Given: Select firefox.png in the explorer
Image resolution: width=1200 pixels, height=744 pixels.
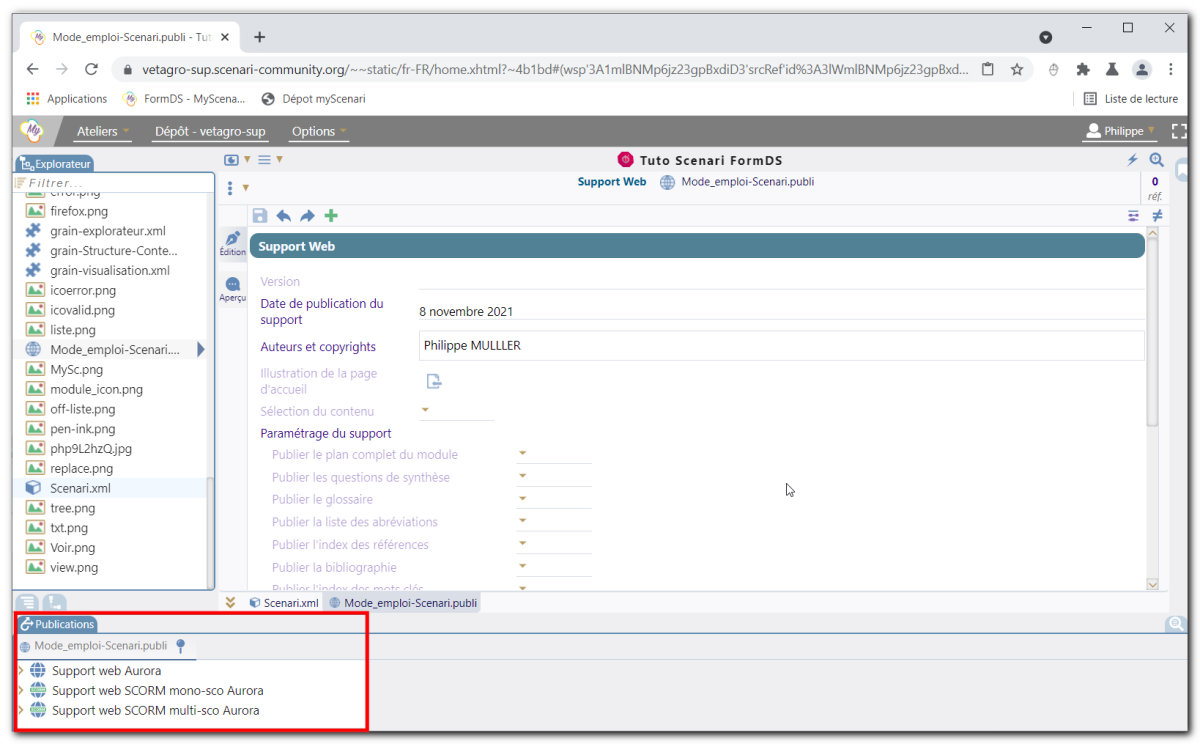Looking at the screenshot, I should [79, 211].
